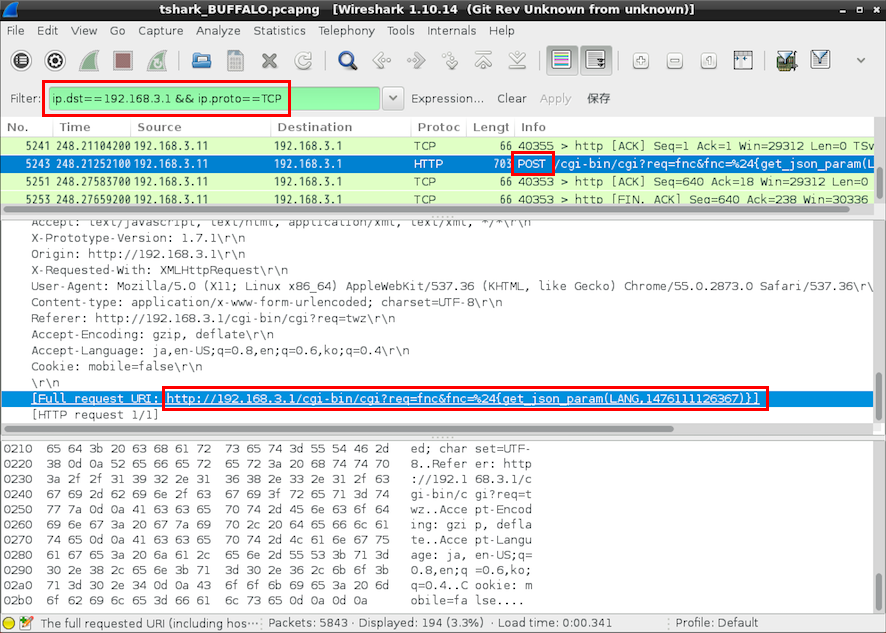Open the Analyze menu
Image resolution: width=886 pixels, height=633 pixels.
(218, 31)
